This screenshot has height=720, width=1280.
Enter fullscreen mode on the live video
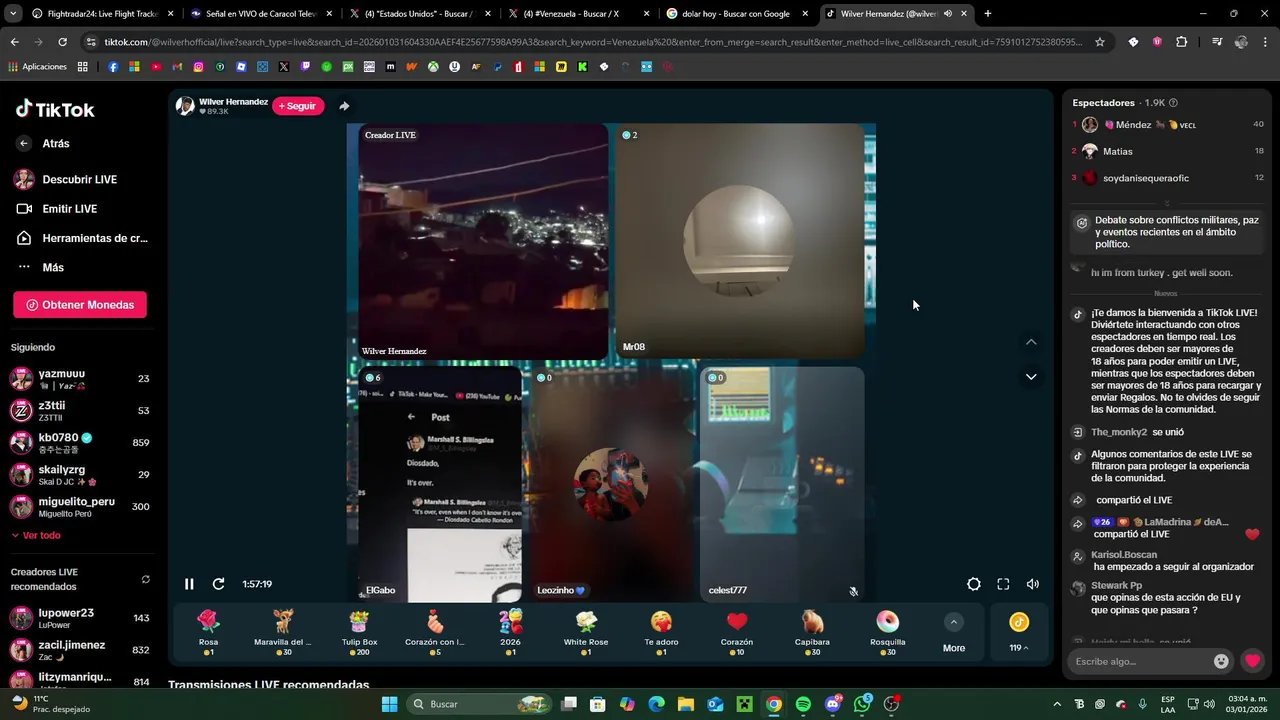coord(1003,584)
